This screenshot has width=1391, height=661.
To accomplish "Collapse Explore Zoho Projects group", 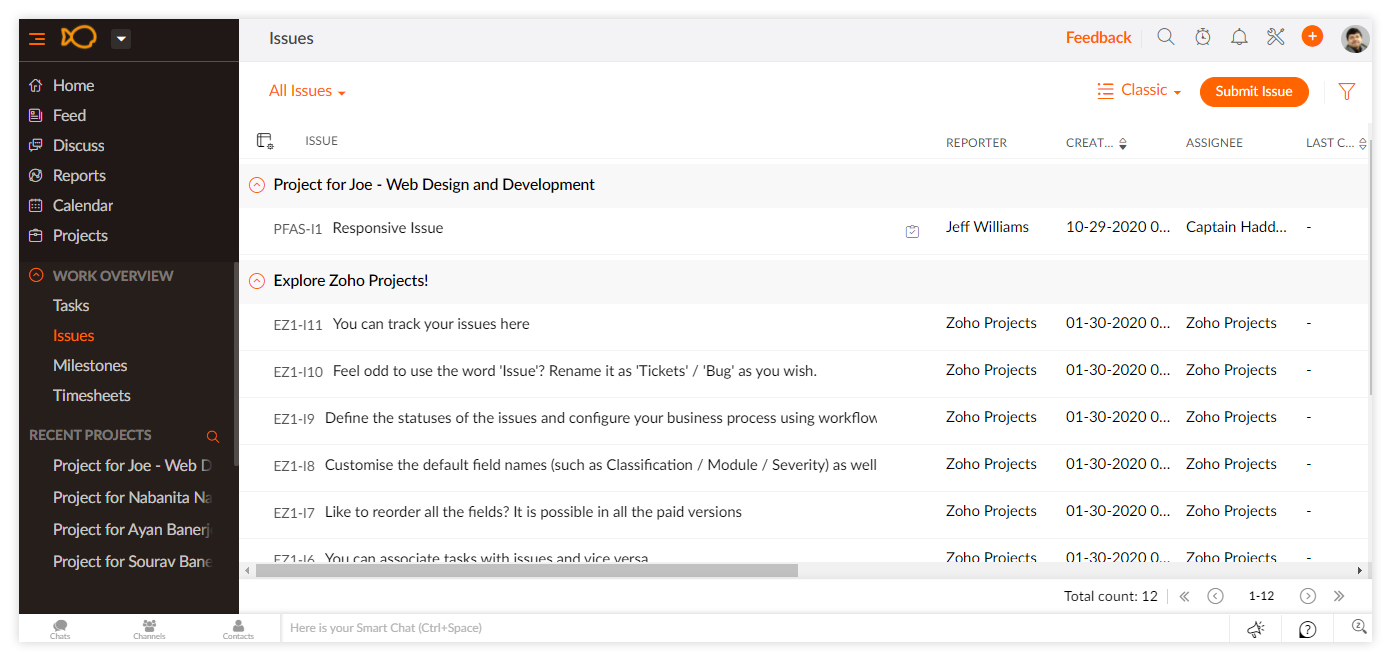I will pyautogui.click(x=257, y=281).
